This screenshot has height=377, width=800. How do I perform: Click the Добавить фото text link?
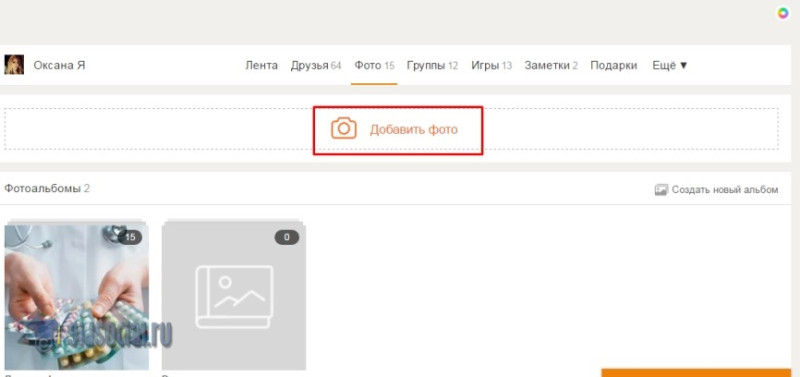[x=414, y=130]
